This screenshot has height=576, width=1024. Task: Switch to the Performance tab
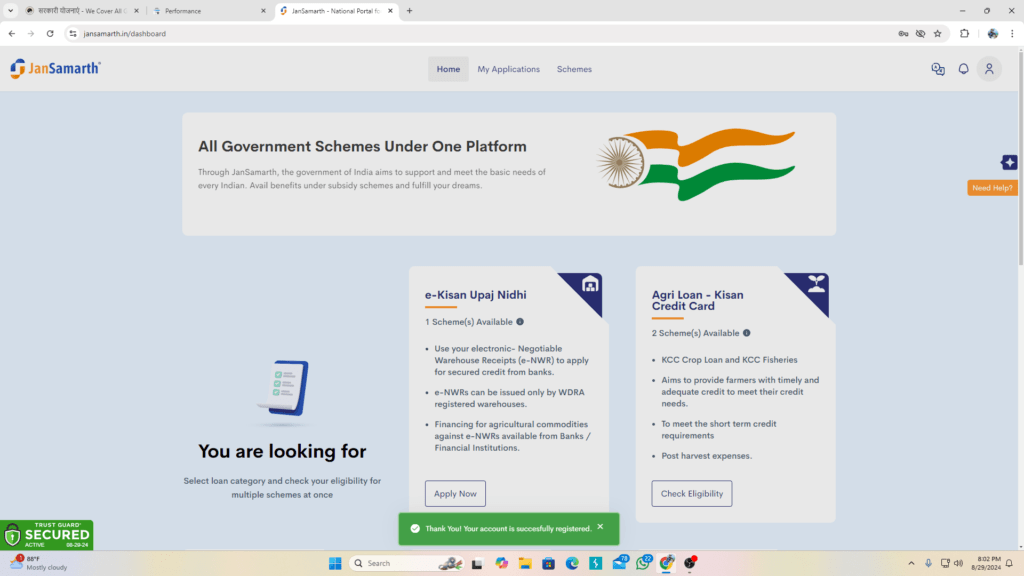209,11
